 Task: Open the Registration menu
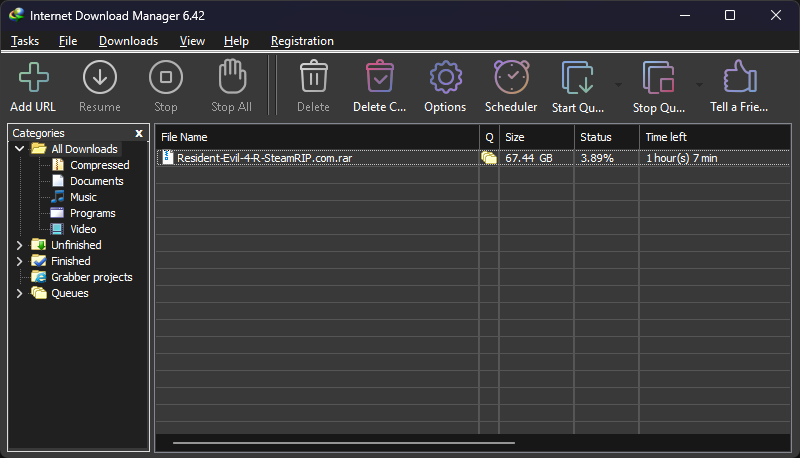coord(302,41)
